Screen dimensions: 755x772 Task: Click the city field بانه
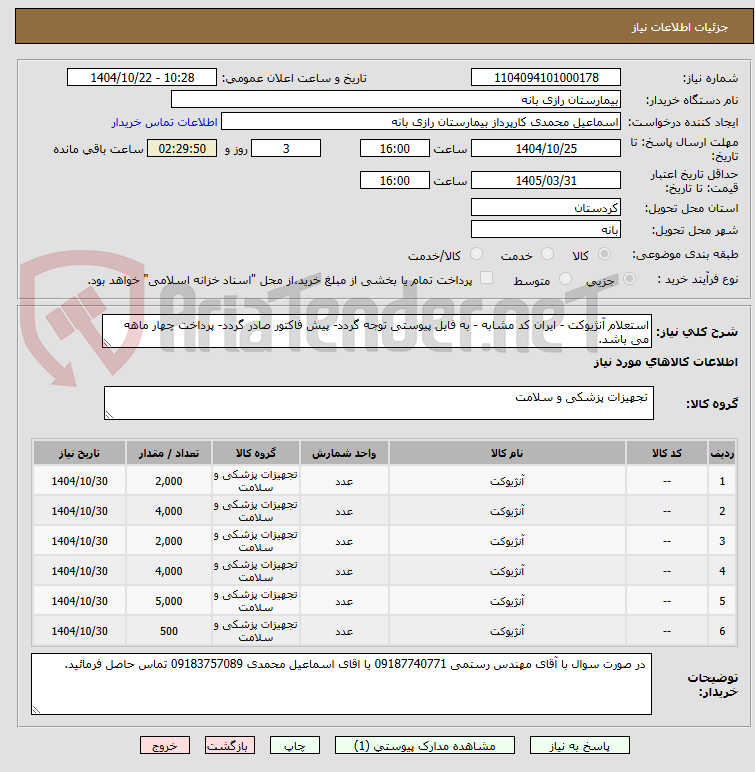pos(546,229)
